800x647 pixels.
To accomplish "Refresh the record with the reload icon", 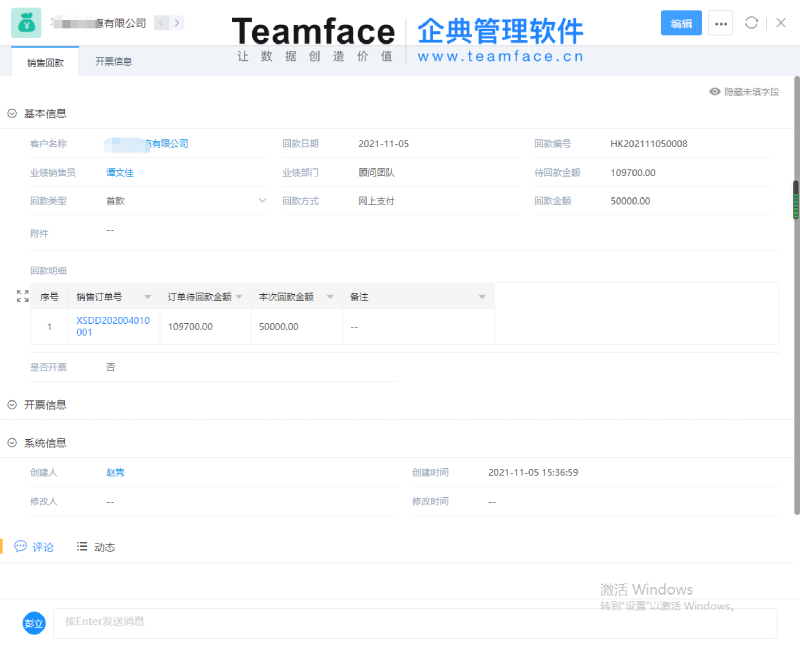I will (x=751, y=23).
